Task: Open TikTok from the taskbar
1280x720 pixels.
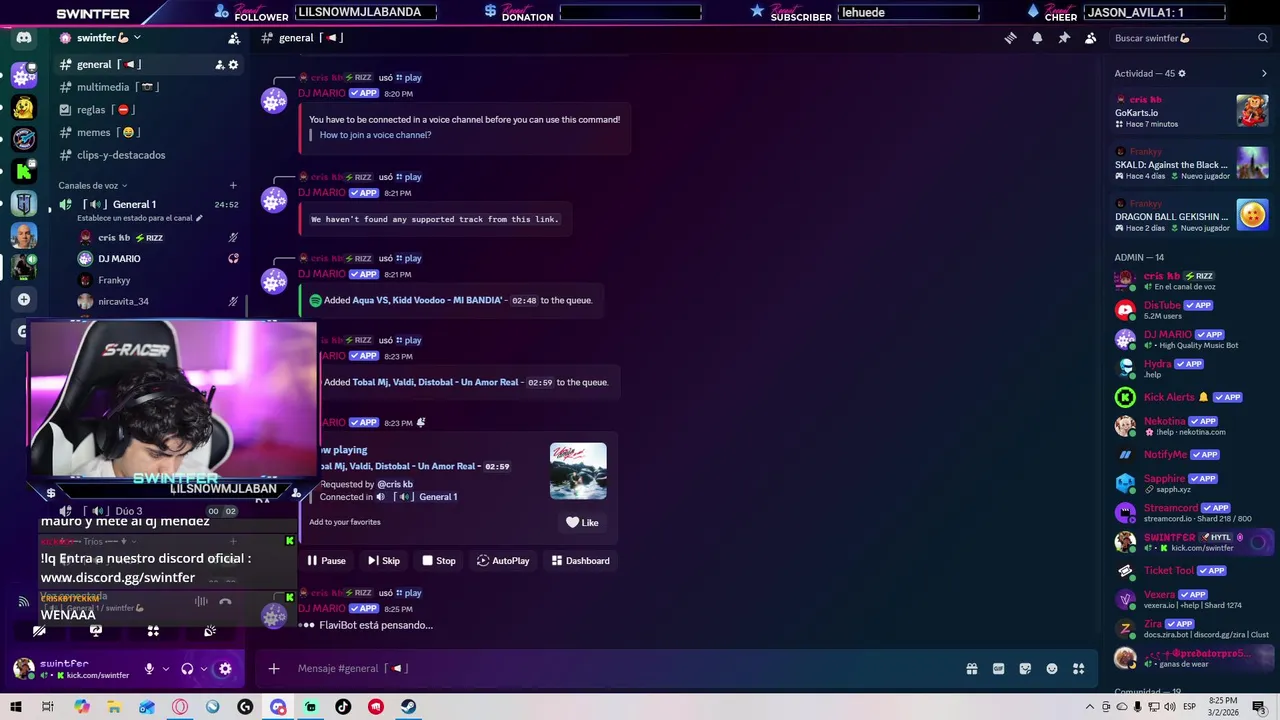Action: coord(343,707)
